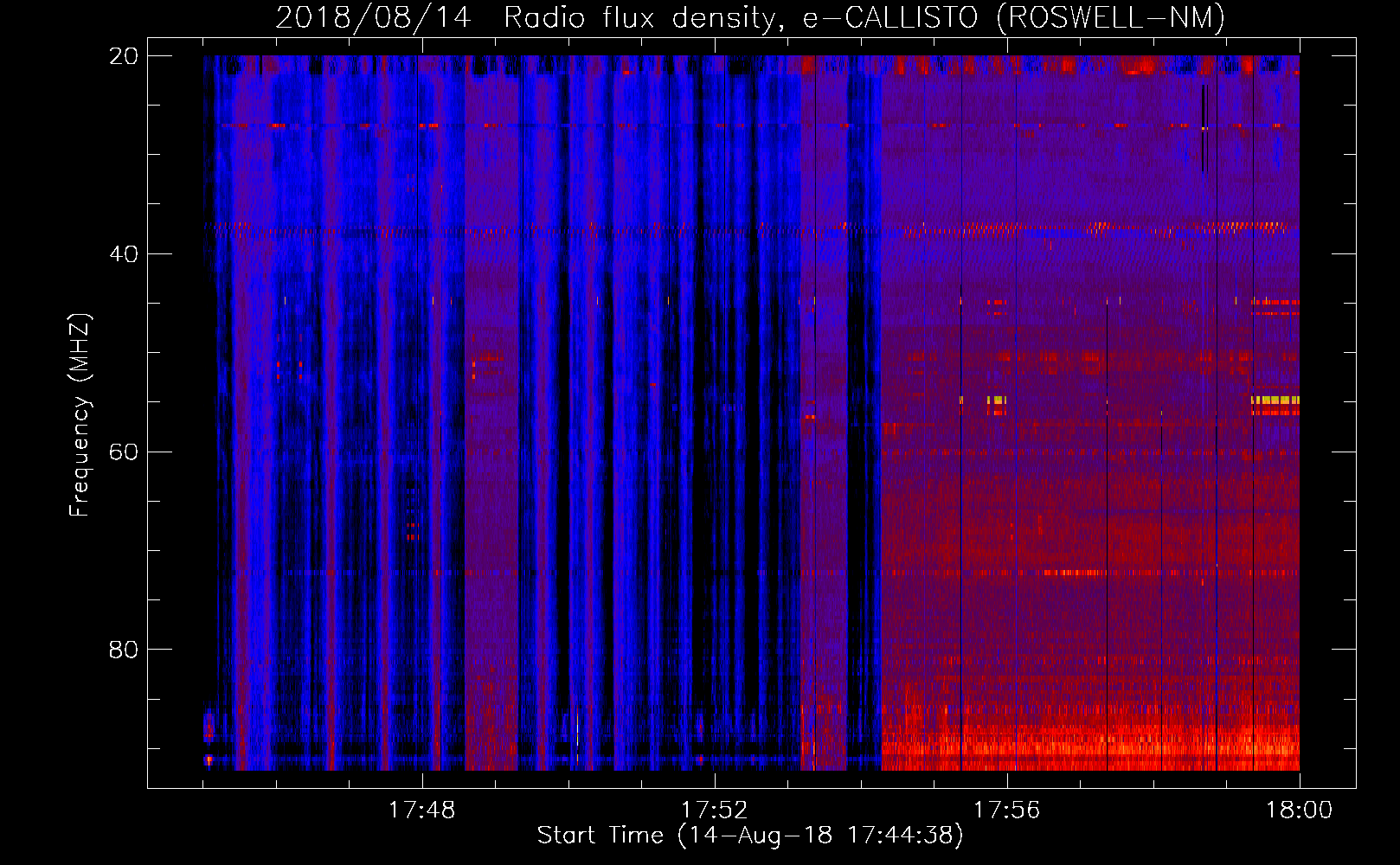Click the 'Start Time (14-Aug-18 17:44:38)' axis label
The width and height of the screenshot is (1400, 865).
[750, 836]
